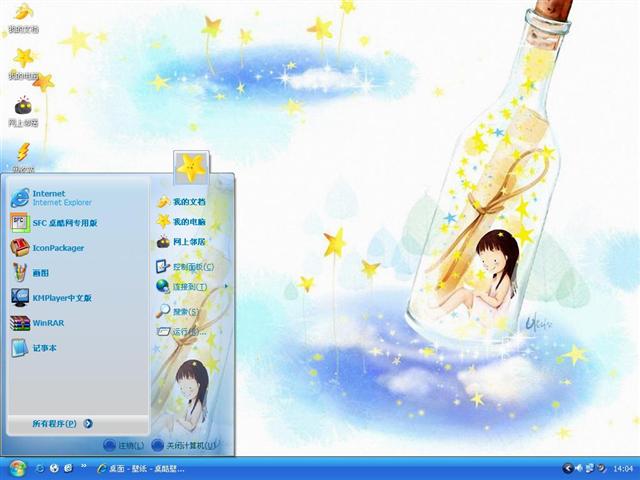Click the volume speaker tray icon
Viewport: 640px width, 480px height.
coord(578,468)
